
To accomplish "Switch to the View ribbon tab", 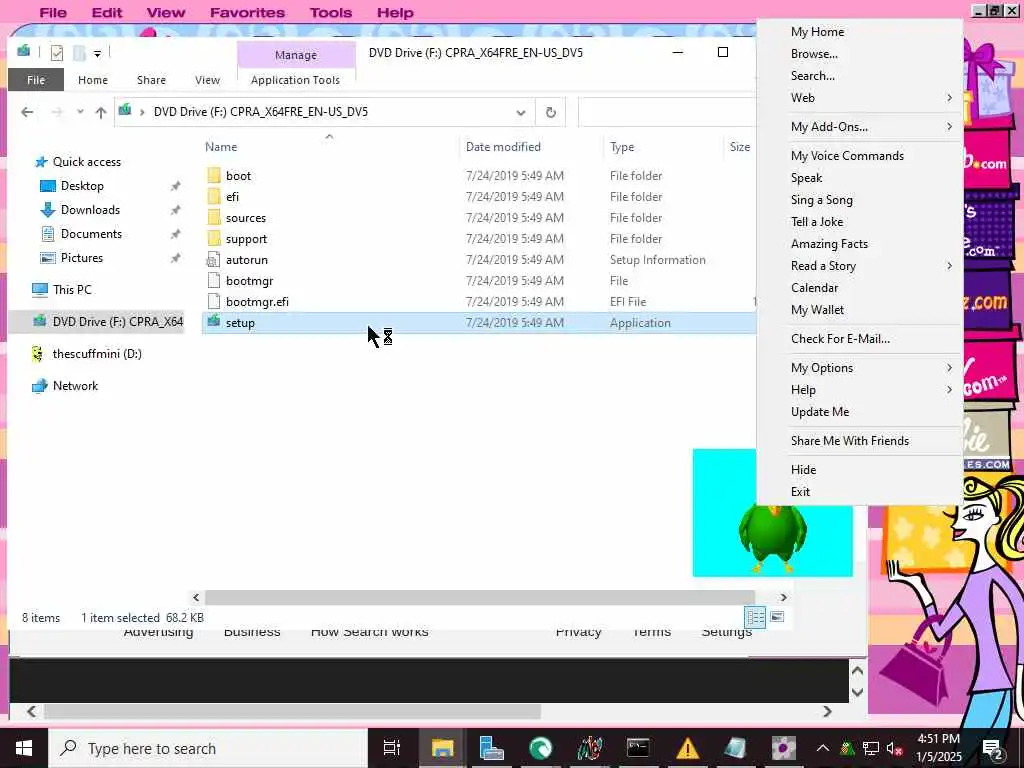I will 207,80.
